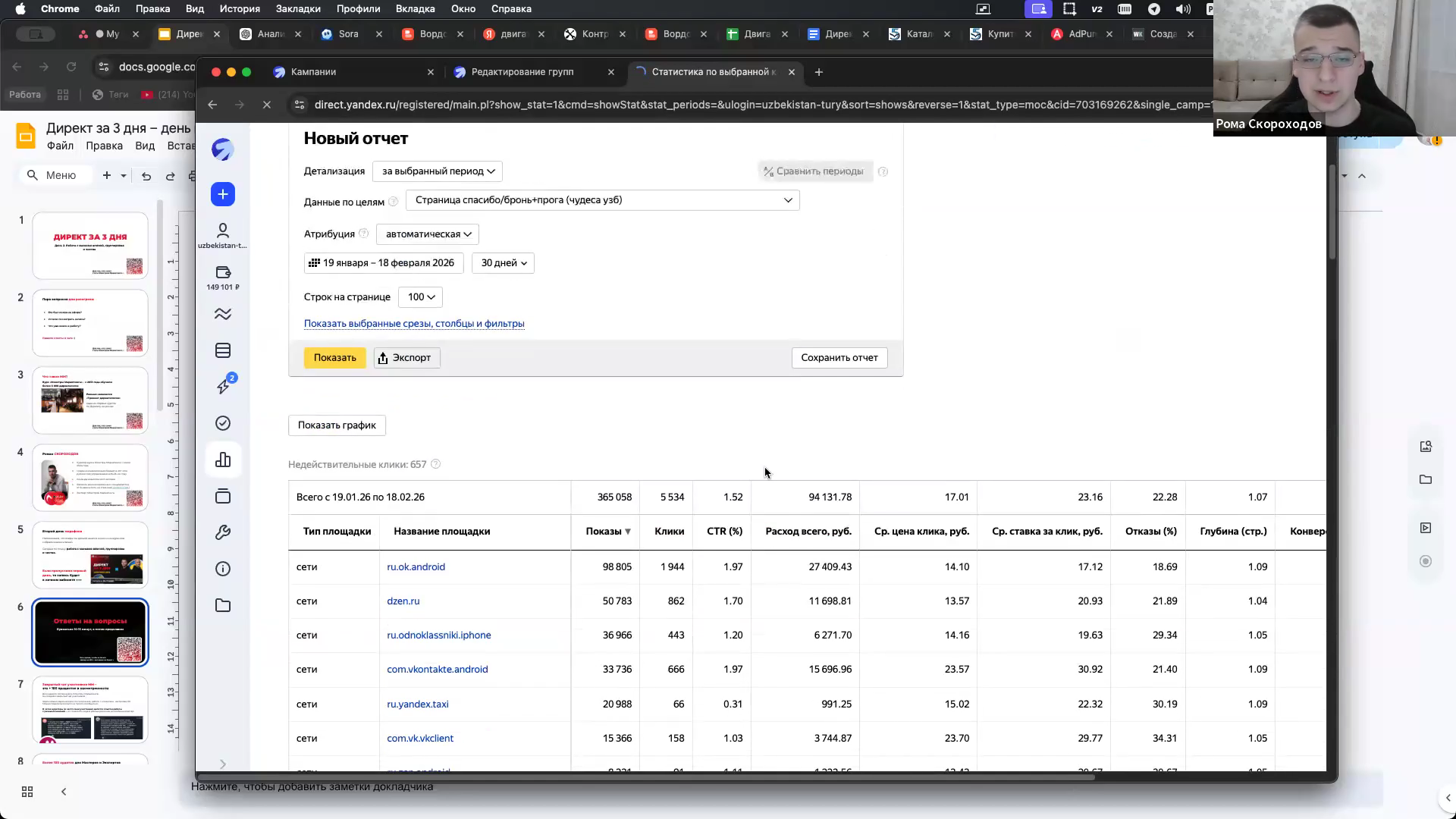Viewport: 1456px width, 819px height.
Task: Click the Yandex Direct logo icon
Action: coord(223,149)
